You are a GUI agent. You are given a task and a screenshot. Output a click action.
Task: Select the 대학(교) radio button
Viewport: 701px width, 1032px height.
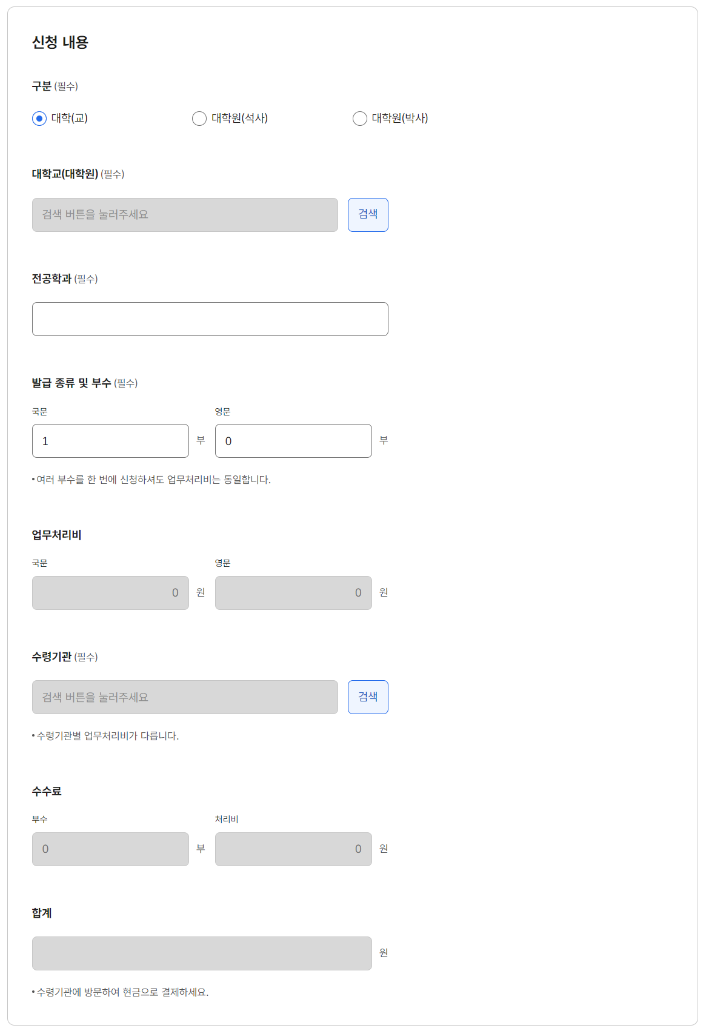(x=39, y=118)
